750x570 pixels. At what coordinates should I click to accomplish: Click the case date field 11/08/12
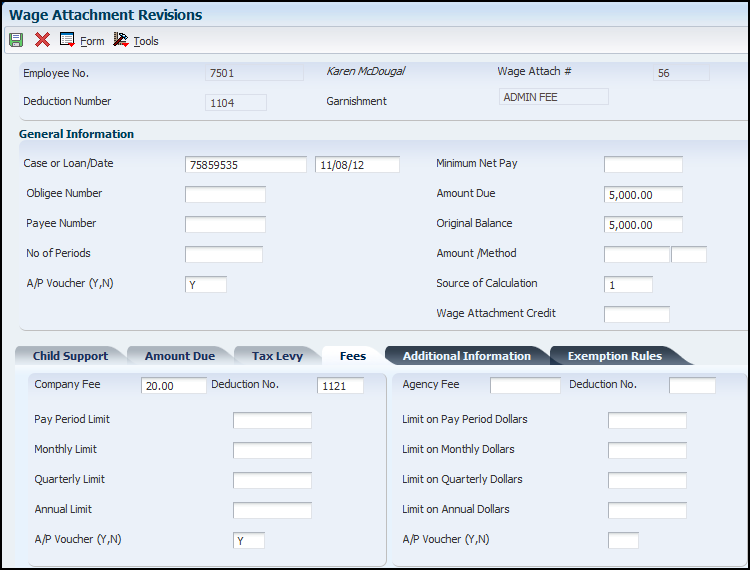click(357, 164)
